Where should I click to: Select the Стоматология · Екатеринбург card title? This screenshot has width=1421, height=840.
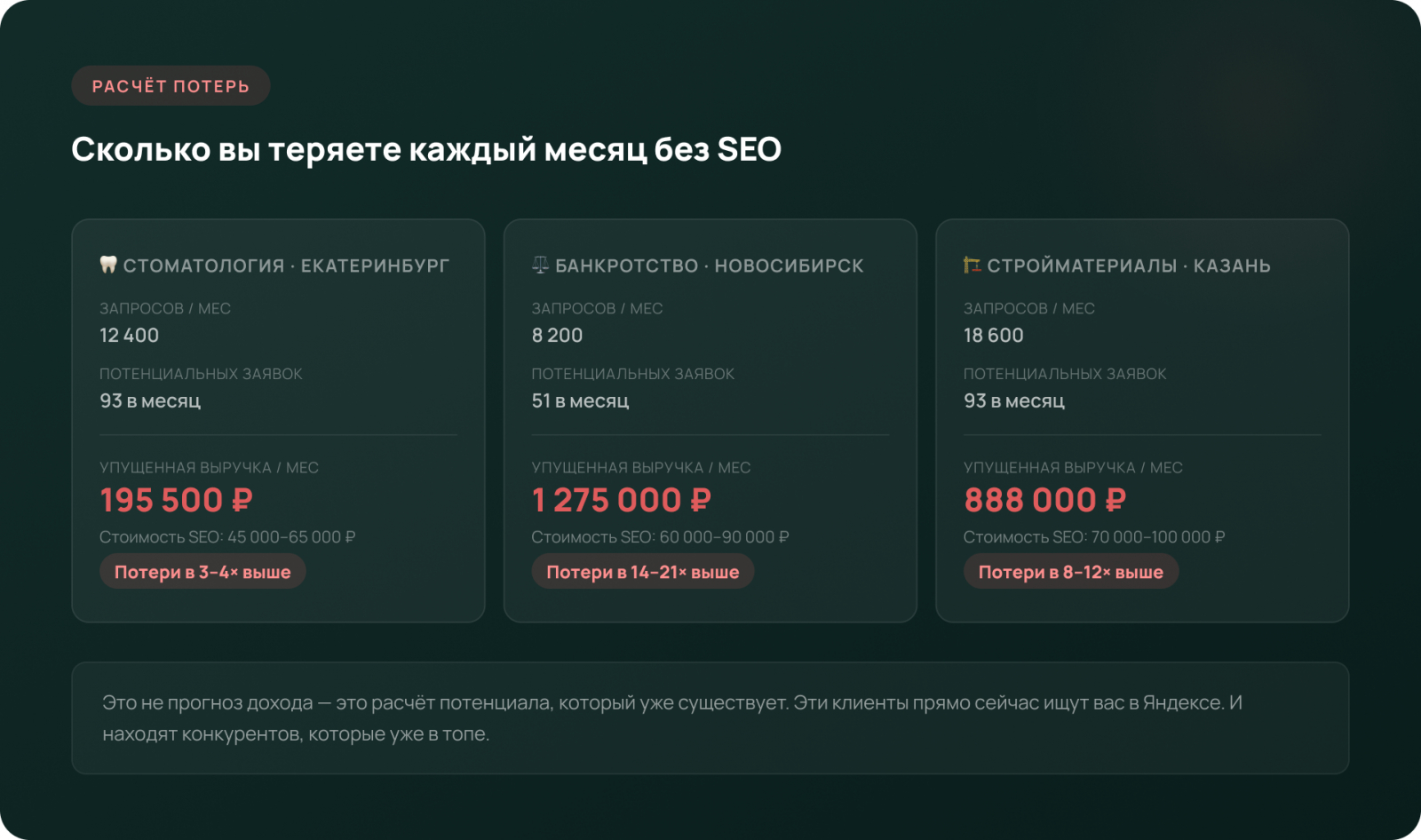286,265
